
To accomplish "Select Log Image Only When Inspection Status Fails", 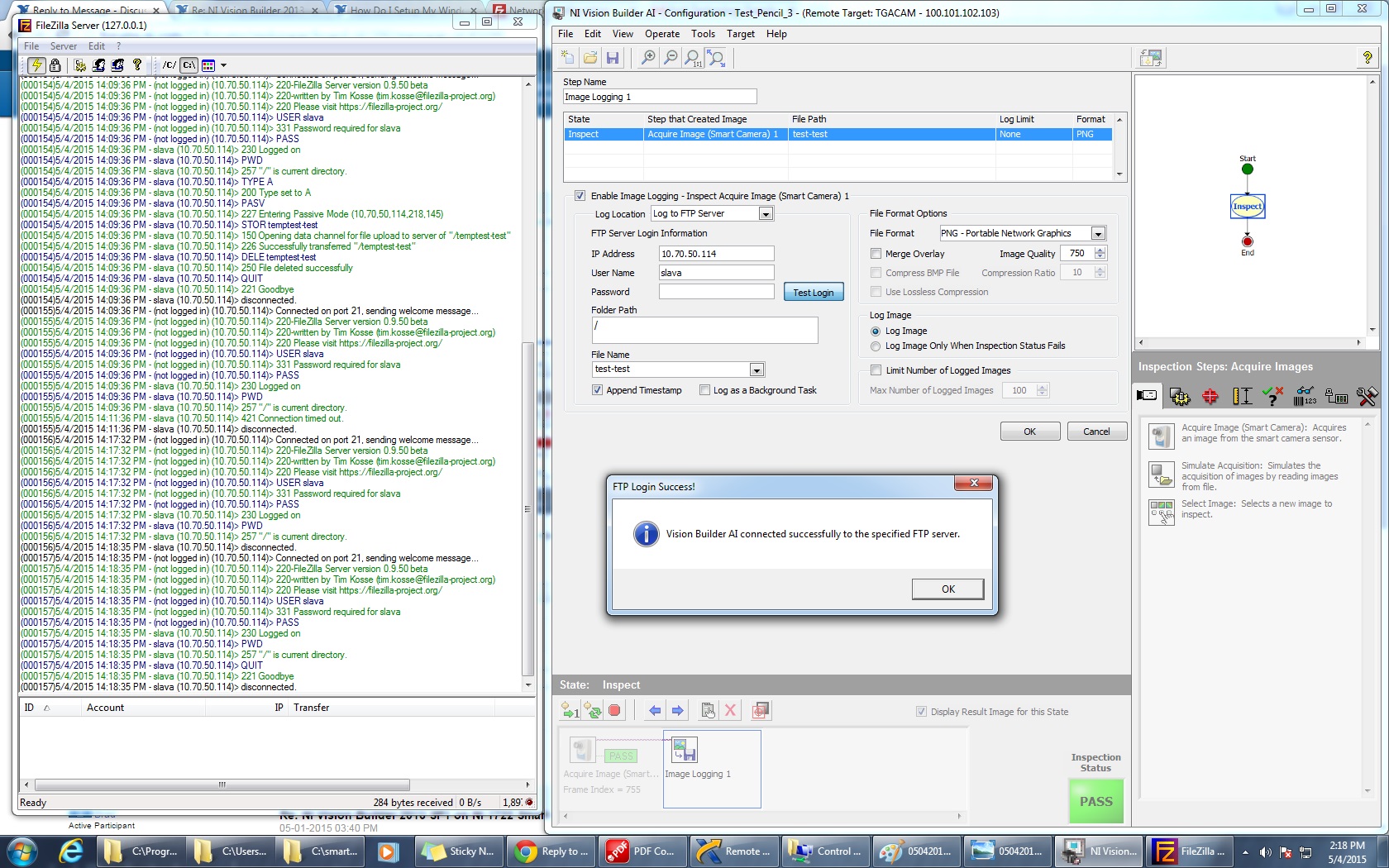I will click(x=876, y=346).
